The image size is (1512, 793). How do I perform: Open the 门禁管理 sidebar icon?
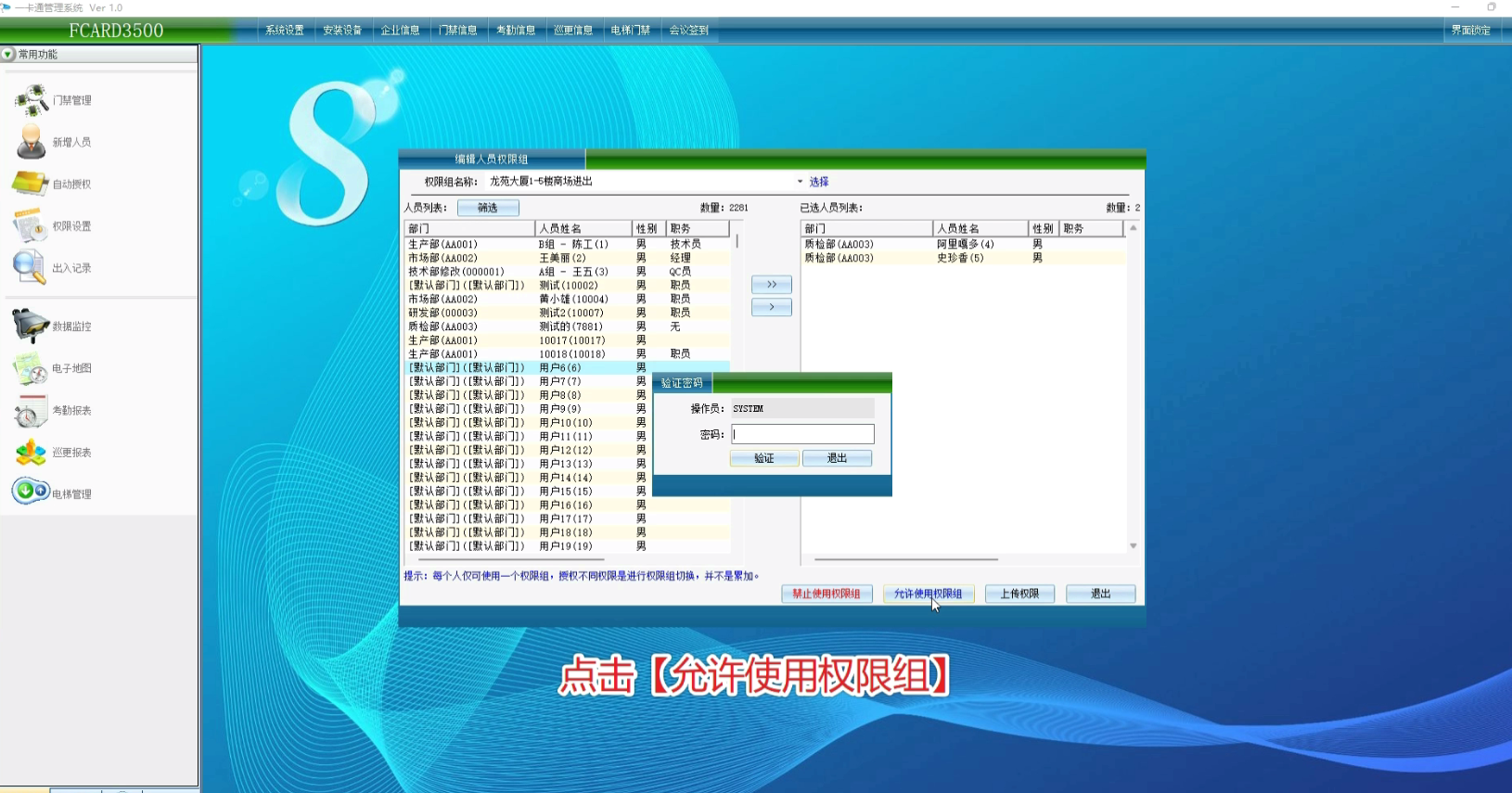click(x=32, y=99)
